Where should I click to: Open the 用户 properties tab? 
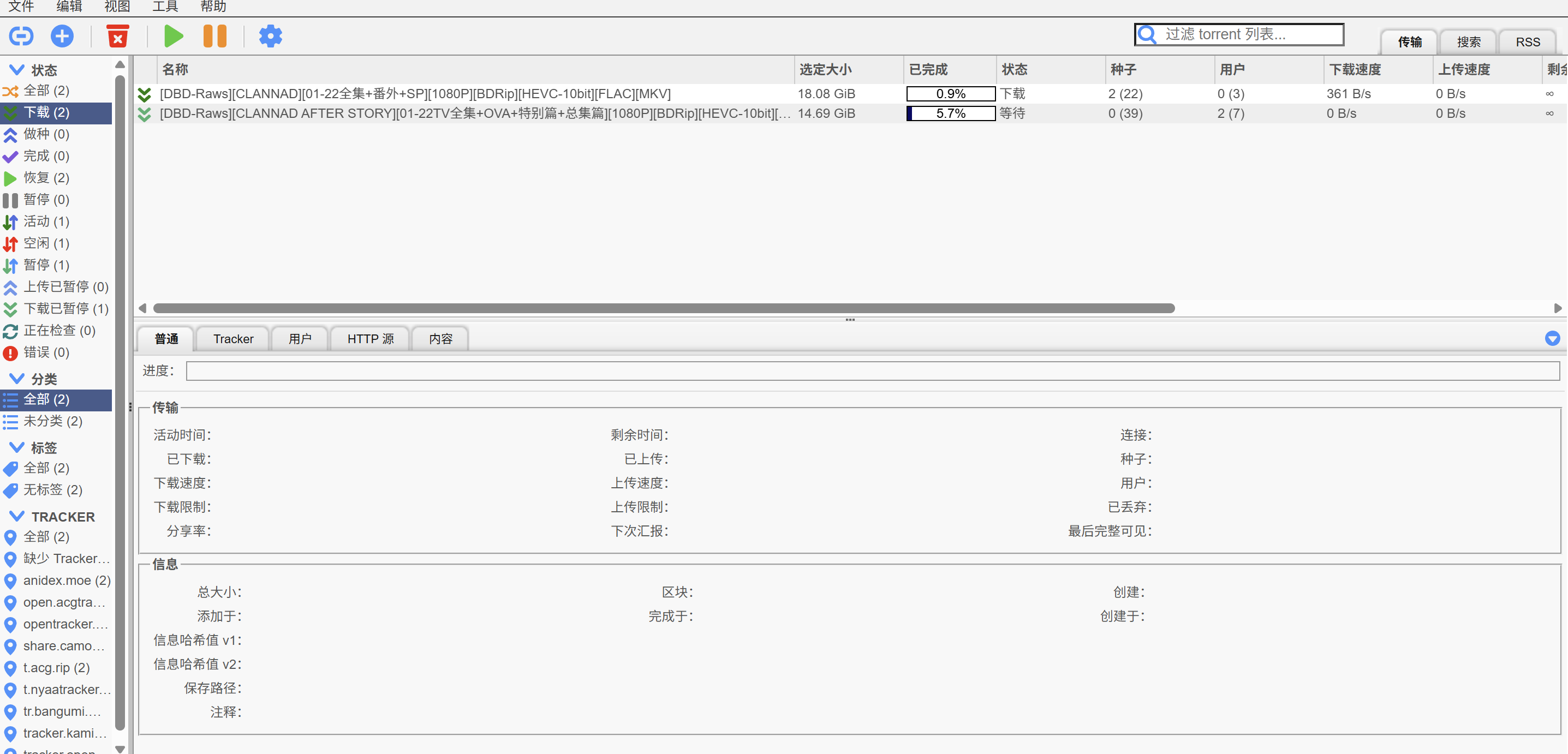coord(300,339)
